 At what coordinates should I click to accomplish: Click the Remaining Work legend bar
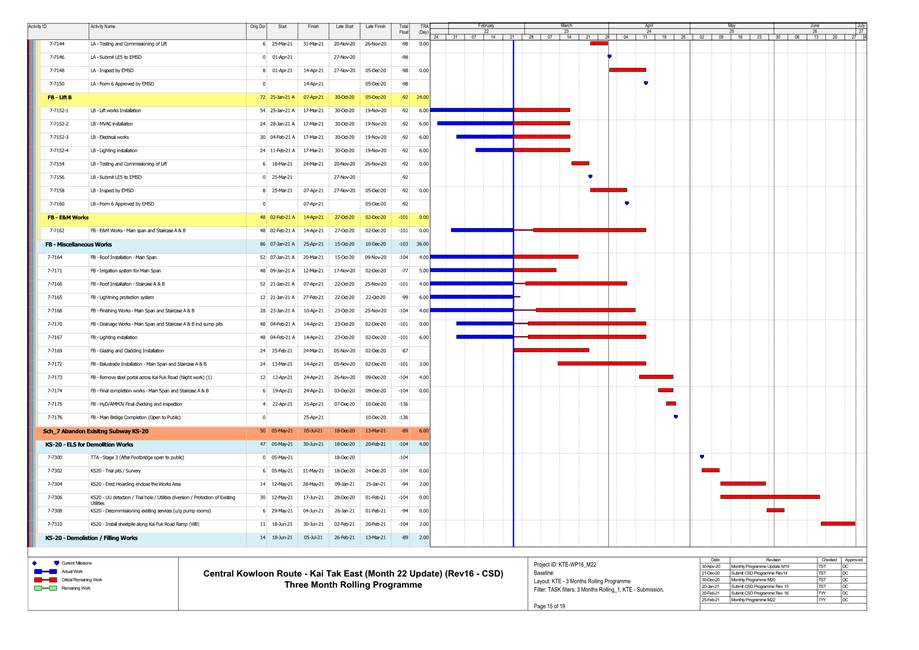[x=47, y=588]
